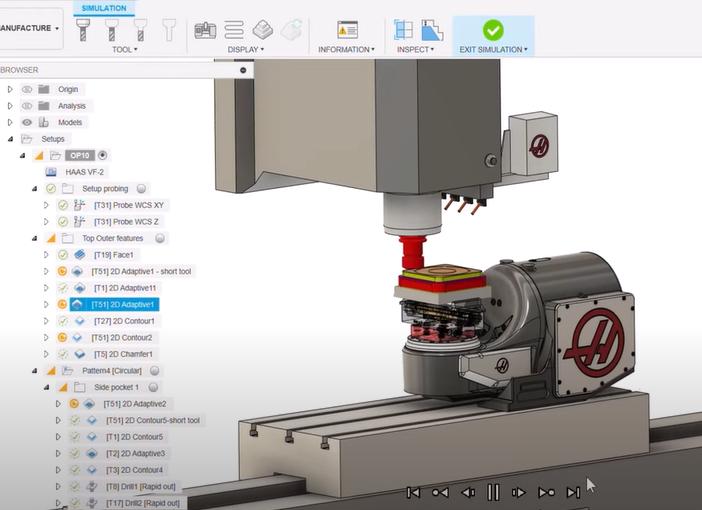Toggle visibility eye for Origin

click(x=27, y=90)
